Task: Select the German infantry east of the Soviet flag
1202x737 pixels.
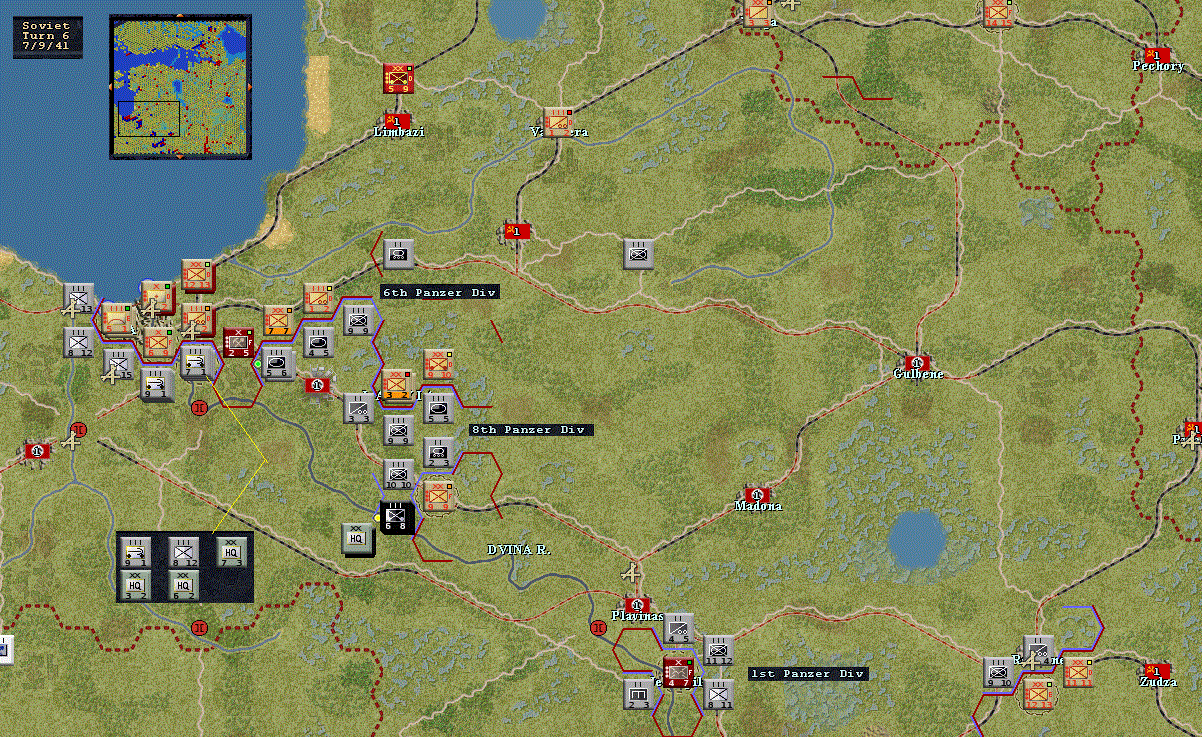Action: coord(639,254)
